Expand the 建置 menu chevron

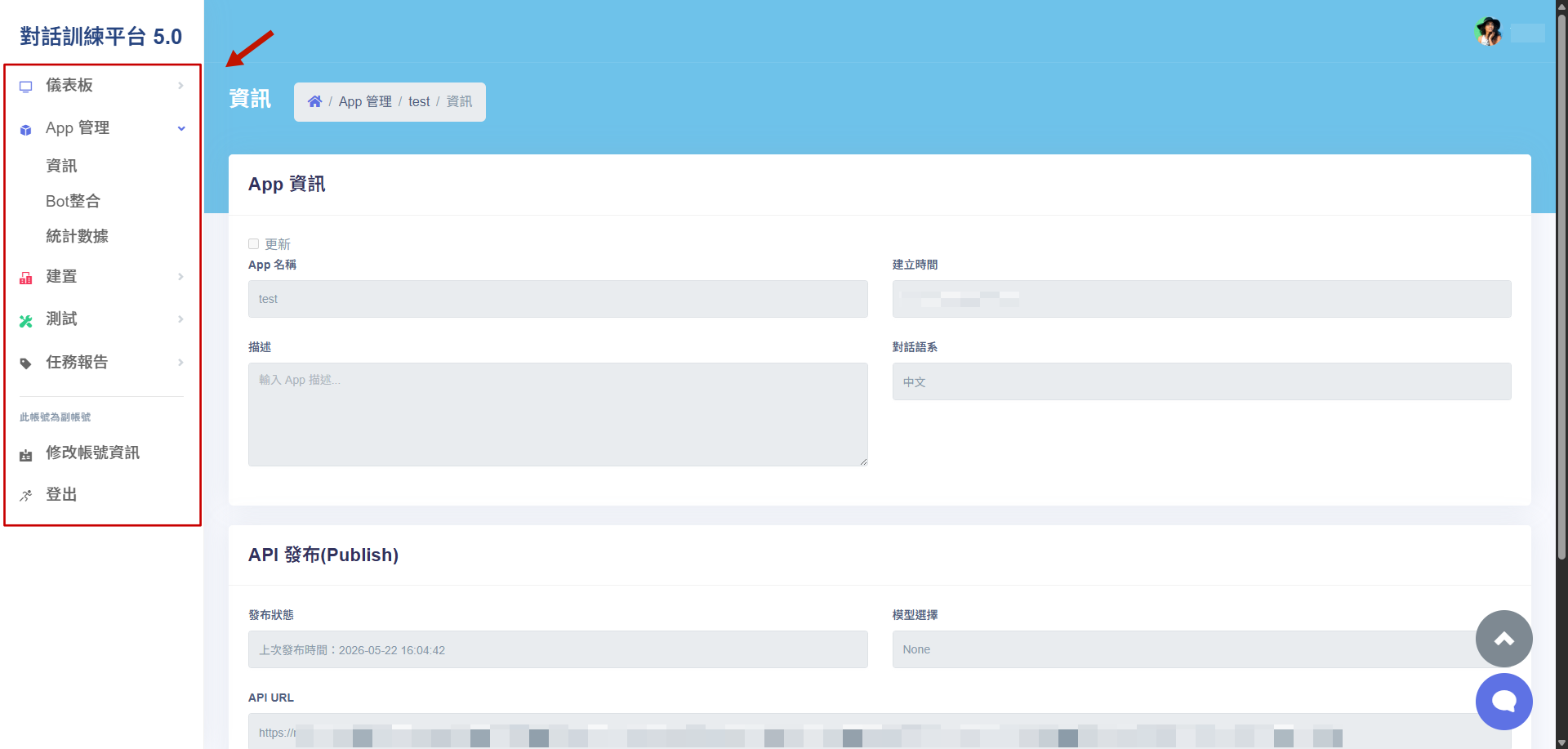tap(180, 277)
